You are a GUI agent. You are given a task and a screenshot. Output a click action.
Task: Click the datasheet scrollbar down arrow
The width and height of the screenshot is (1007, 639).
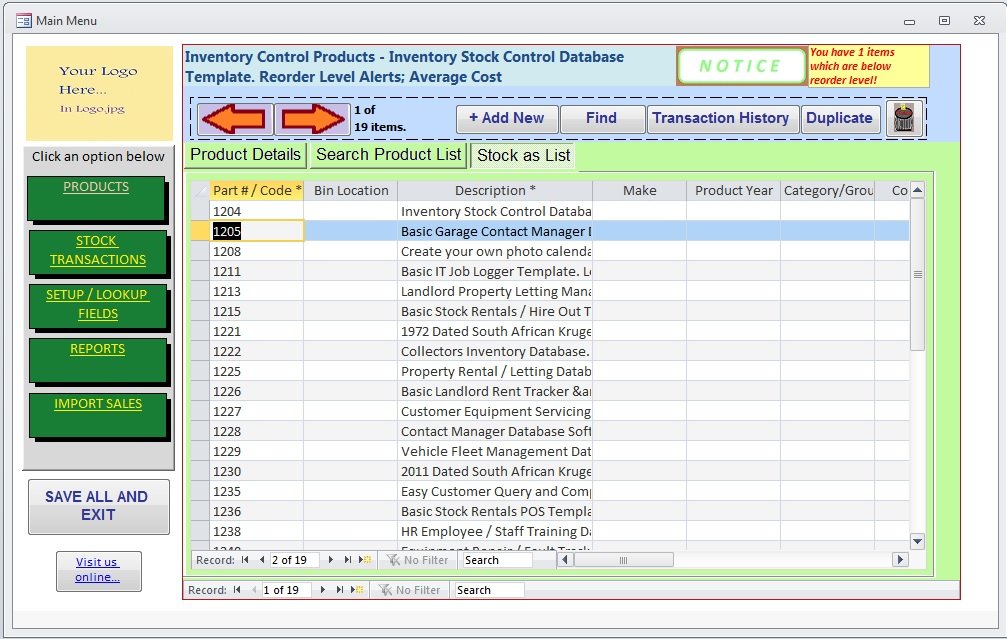pos(916,540)
